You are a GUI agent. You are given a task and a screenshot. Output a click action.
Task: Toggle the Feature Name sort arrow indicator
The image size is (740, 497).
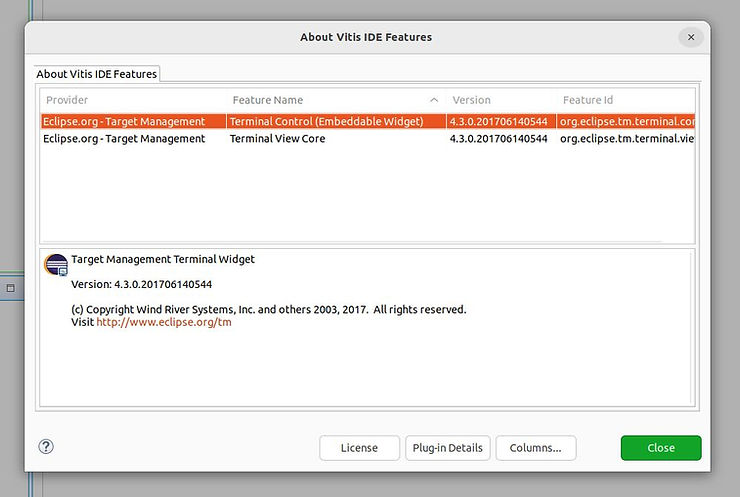coord(434,100)
